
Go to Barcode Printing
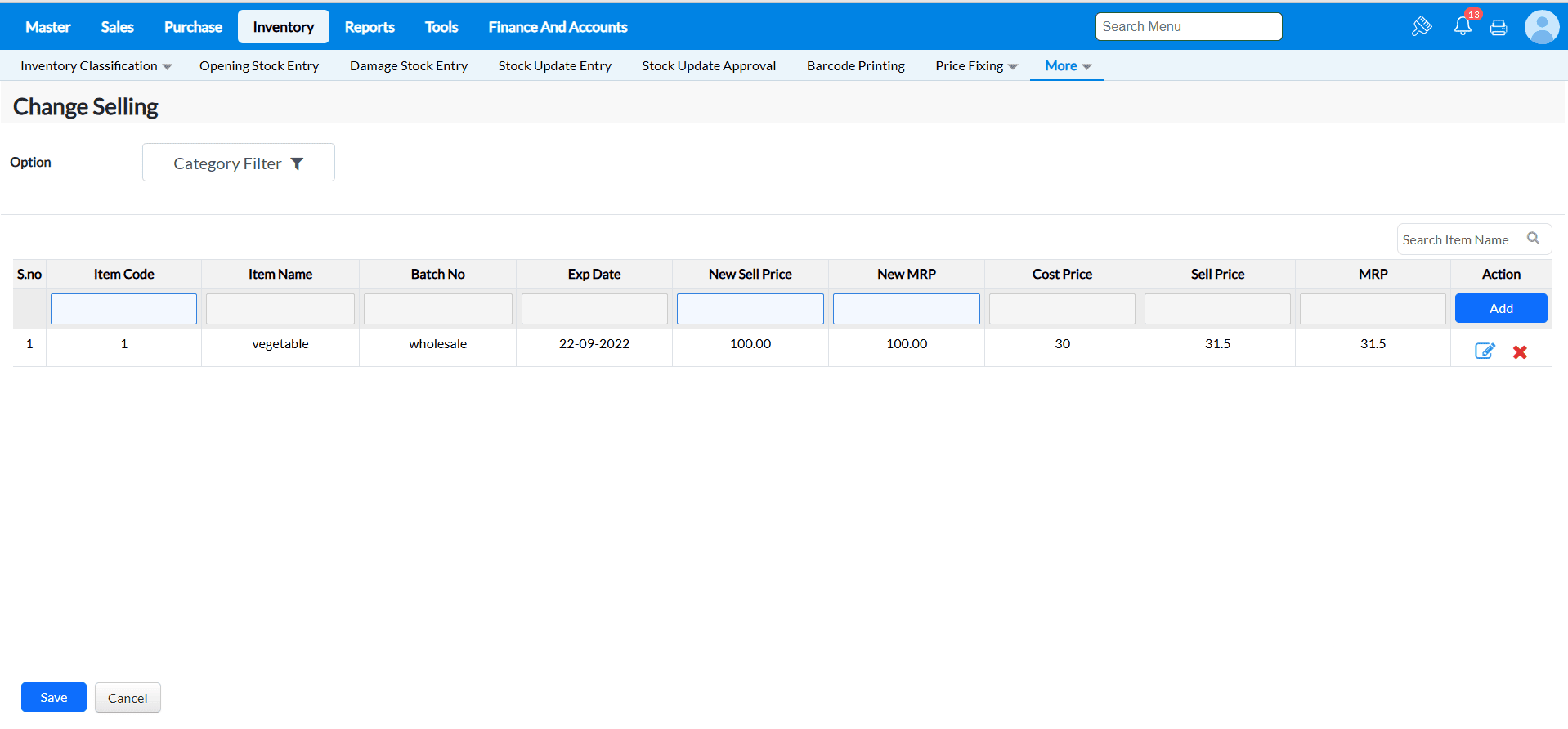(855, 66)
